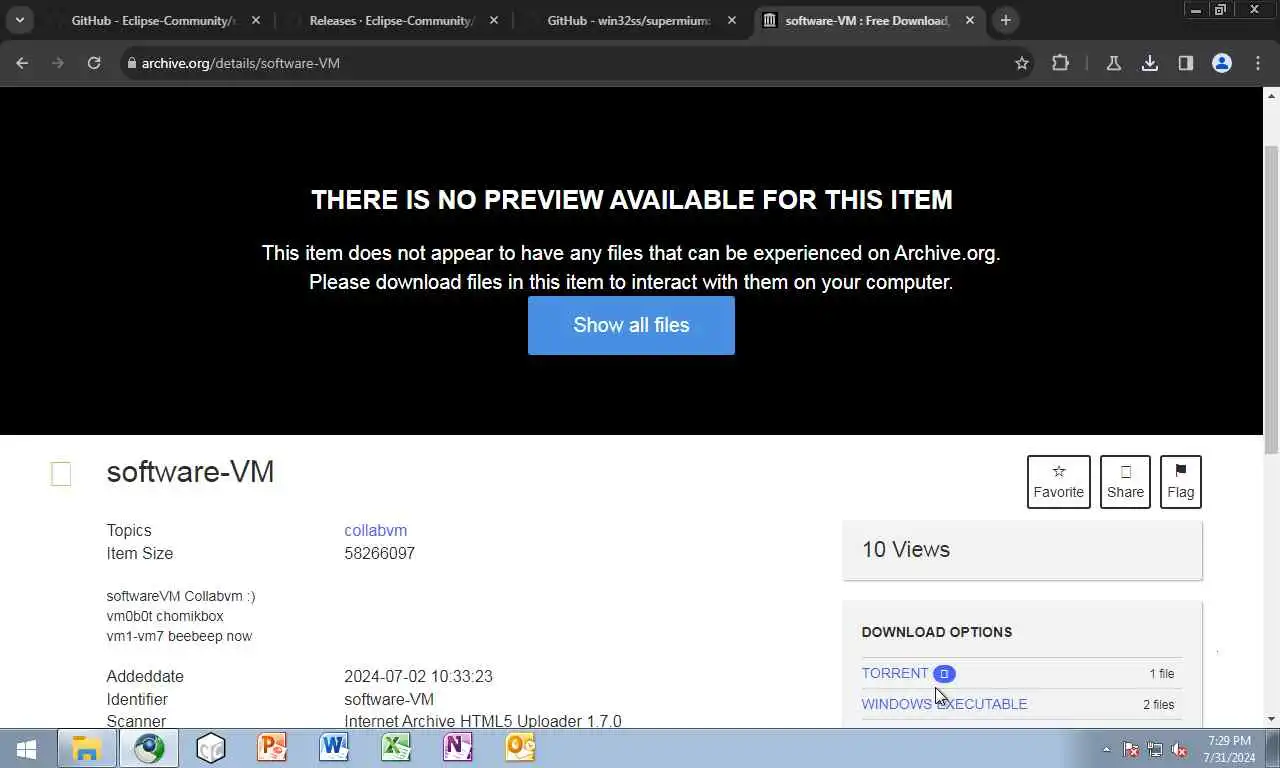Click the page vertical scrollbar thumb
The height and width of the screenshot is (768, 1280).
point(1271,298)
